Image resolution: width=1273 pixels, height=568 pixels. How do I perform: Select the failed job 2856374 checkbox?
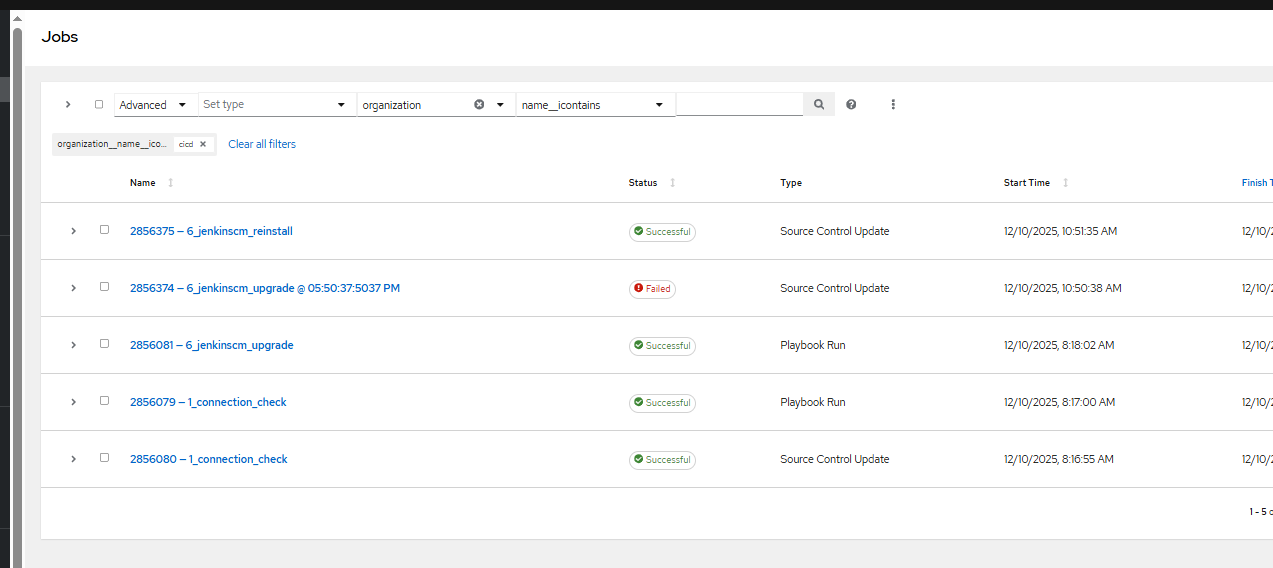pyautogui.click(x=104, y=287)
